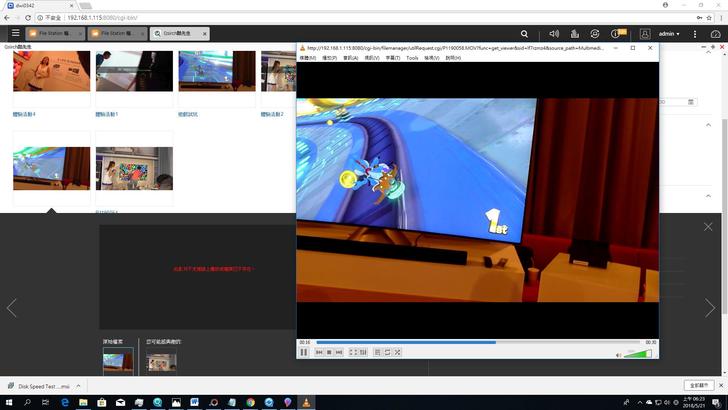Seek on the VLC playback progress bar
The height and width of the screenshot is (410, 728).
click(478, 342)
